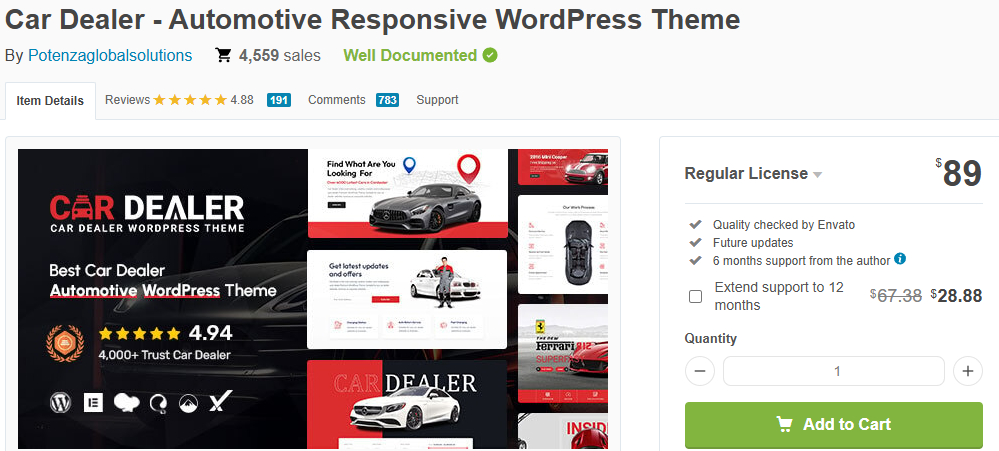The image size is (999, 451).
Task: Click the checkmark beside Quality checked by Envato
Action: (696, 224)
